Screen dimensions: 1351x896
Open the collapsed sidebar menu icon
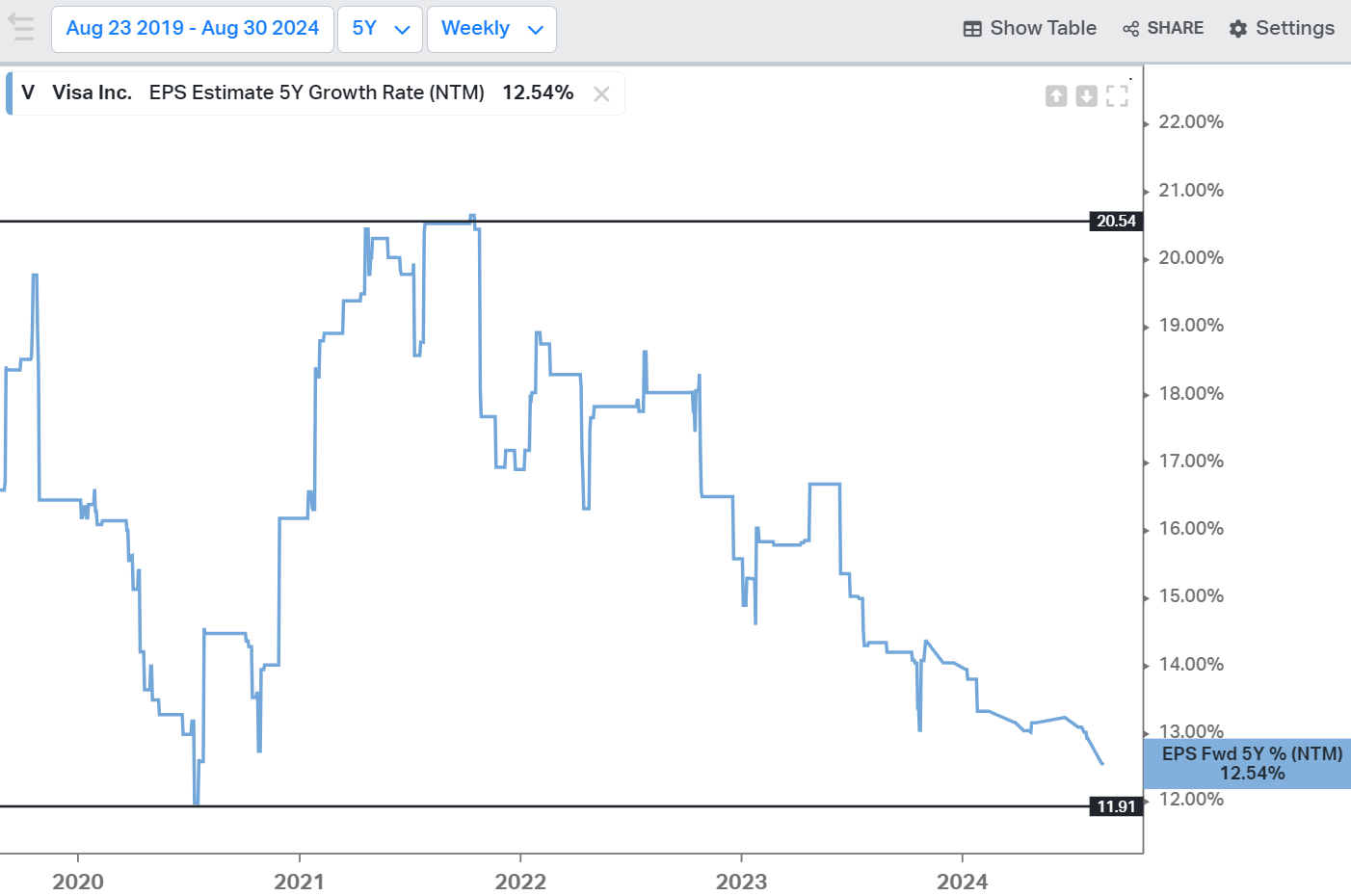(21, 28)
